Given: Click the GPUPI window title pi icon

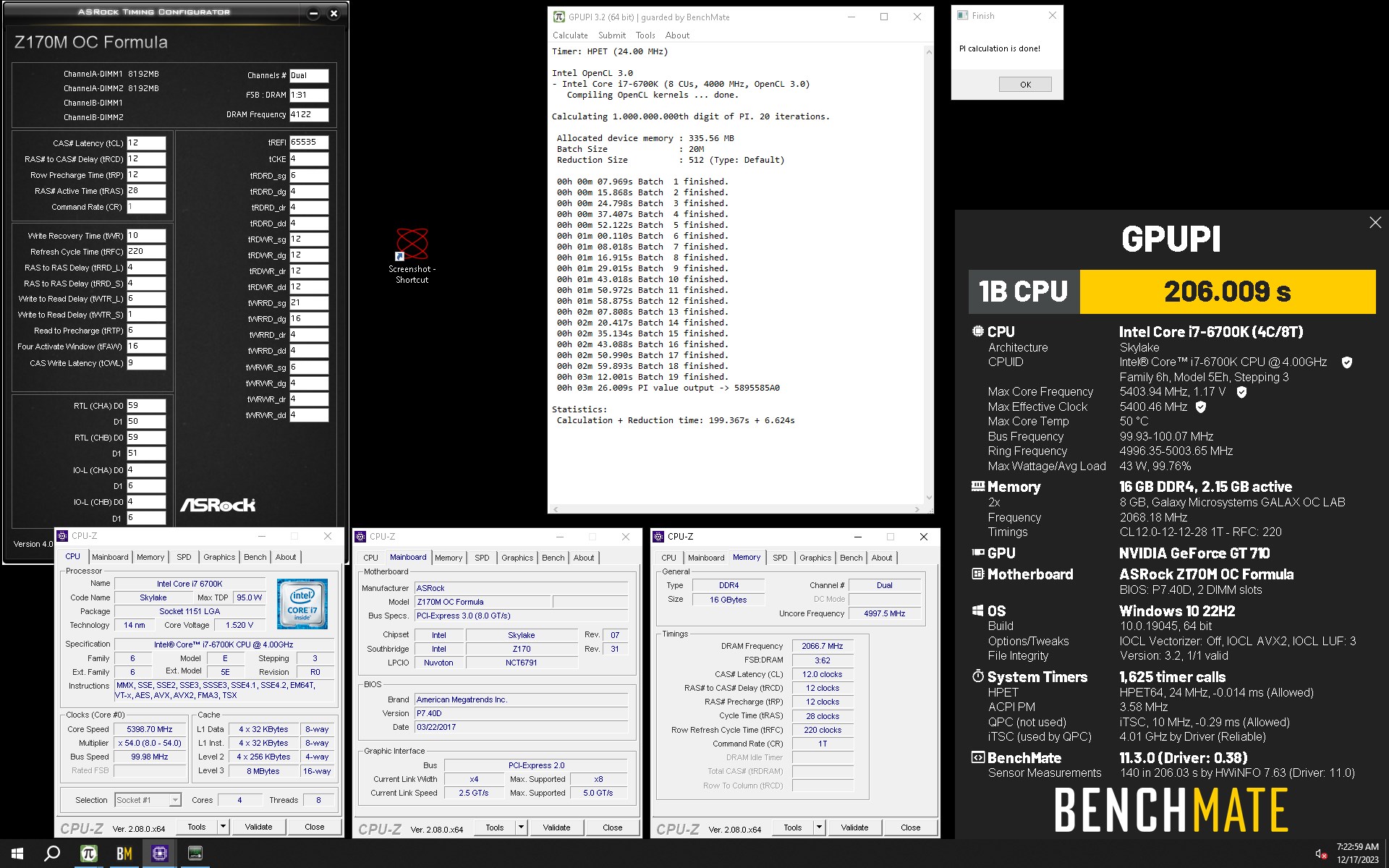Looking at the screenshot, I should tap(558, 17).
